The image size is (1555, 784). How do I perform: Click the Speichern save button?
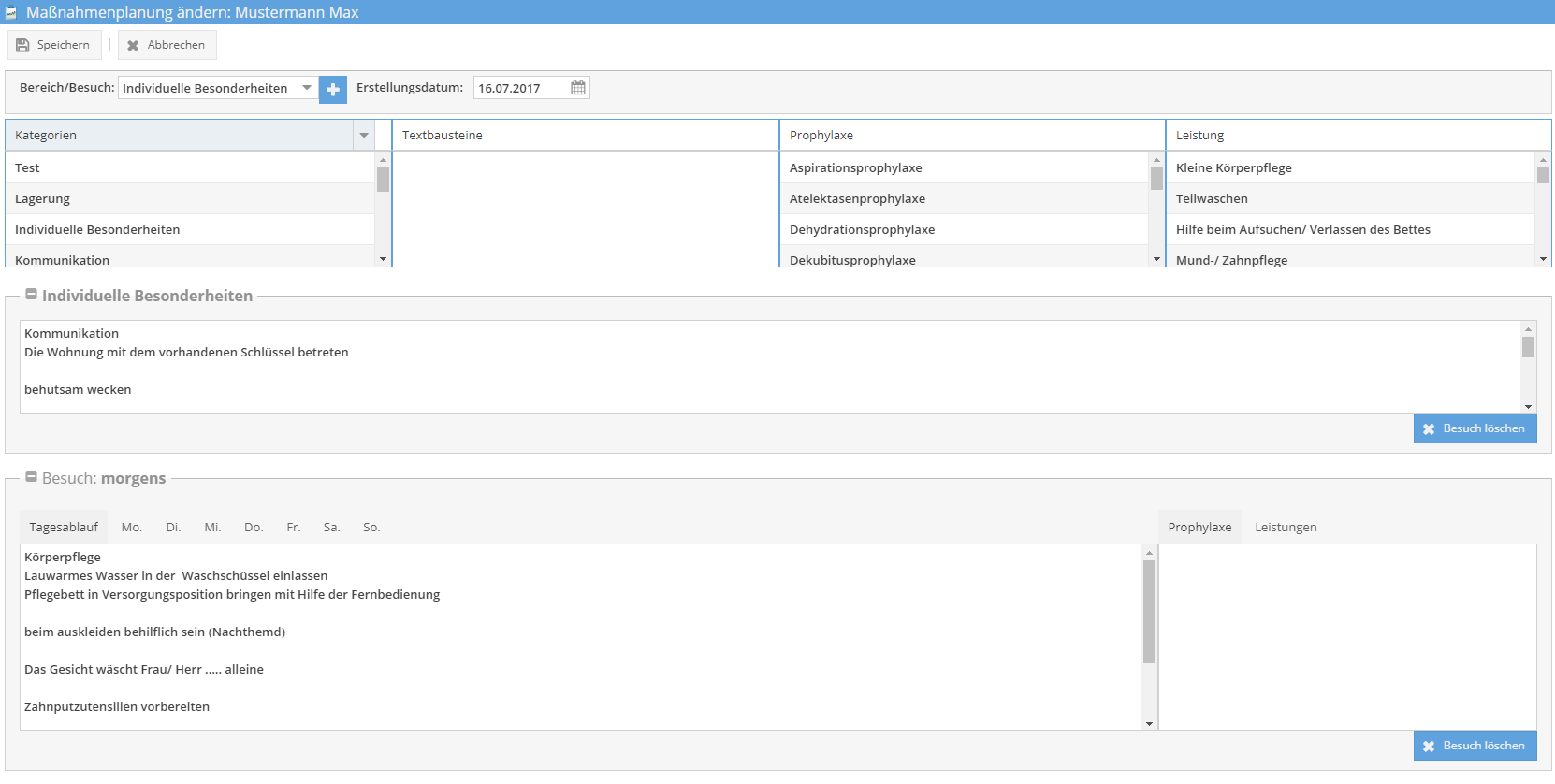tap(54, 45)
